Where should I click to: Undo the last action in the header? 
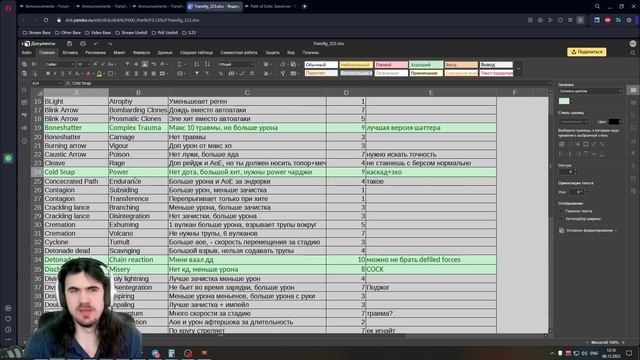coord(96,43)
